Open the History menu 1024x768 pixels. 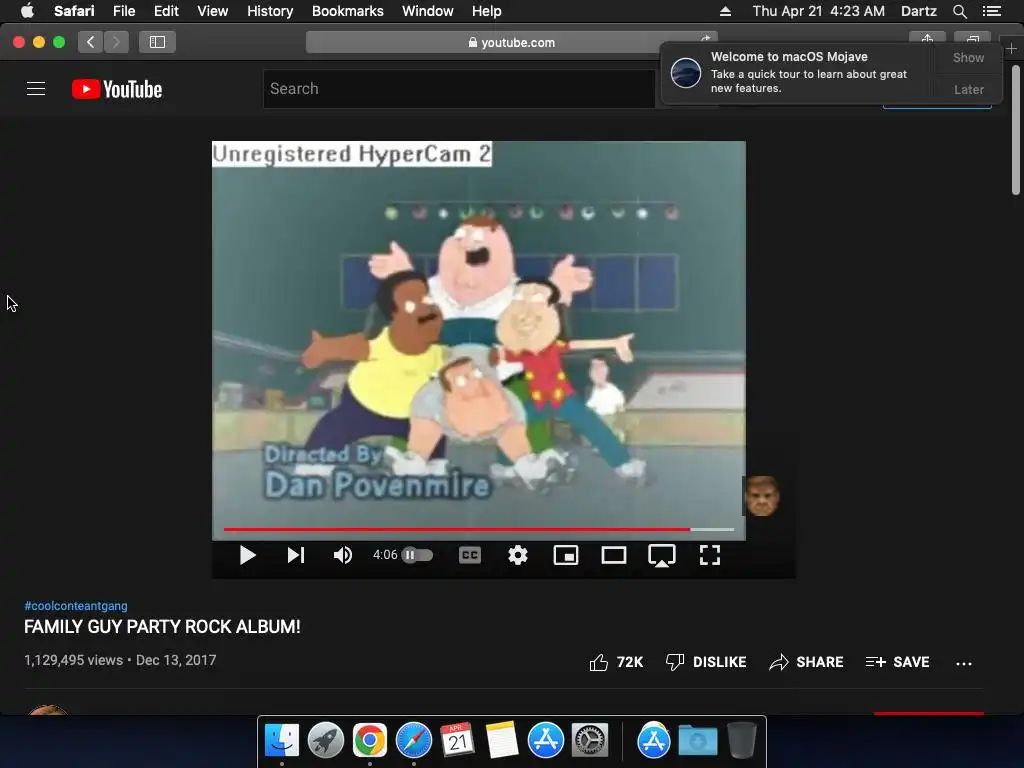(x=270, y=11)
